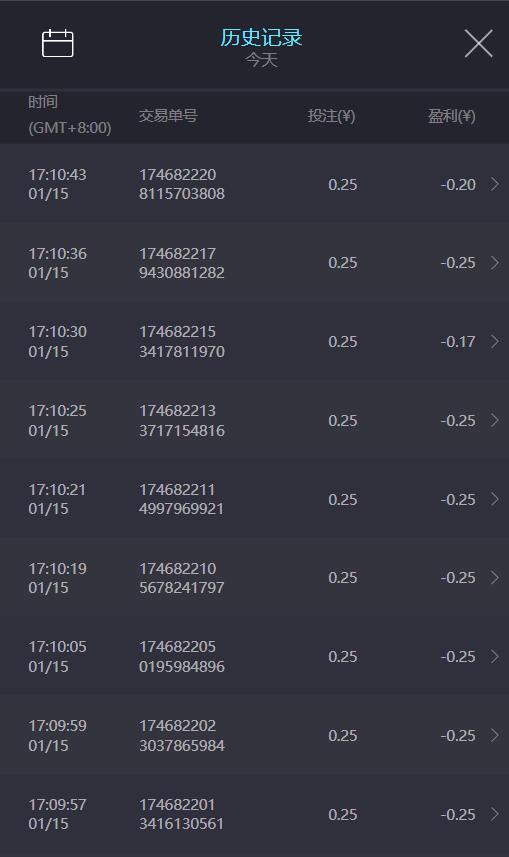Click chevron beside 17:09:59 record
This screenshot has width=509, height=857.
(494, 735)
